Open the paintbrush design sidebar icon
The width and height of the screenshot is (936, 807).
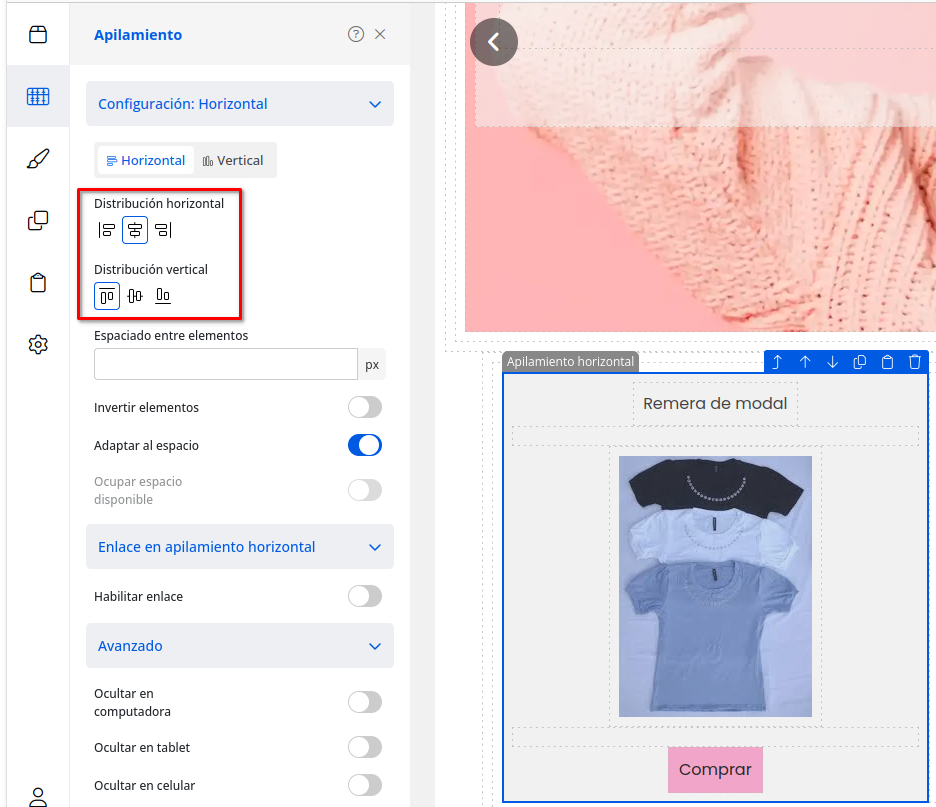pos(38,159)
